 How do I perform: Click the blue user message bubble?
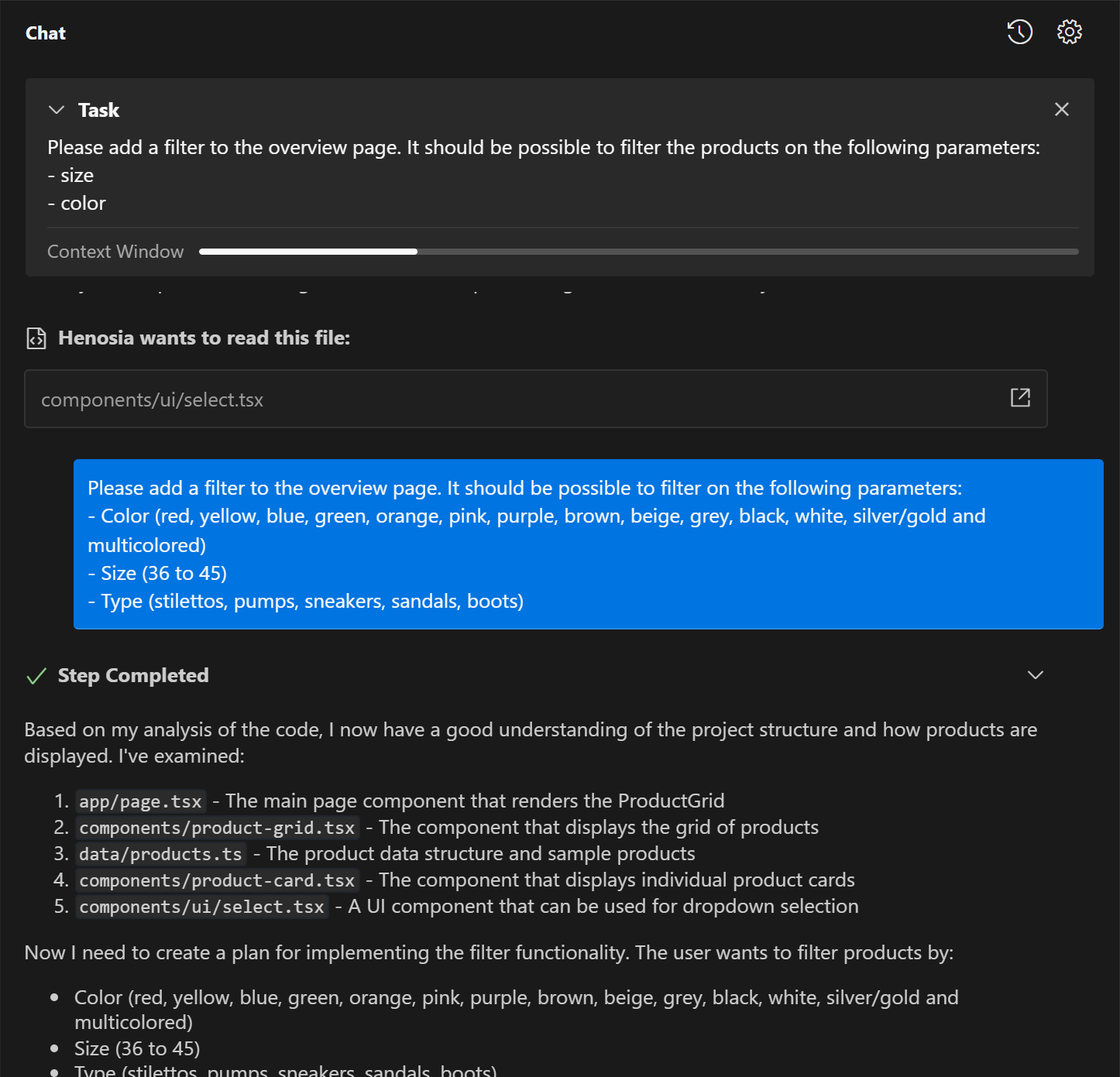pyautogui.click(x=588, y=544)
